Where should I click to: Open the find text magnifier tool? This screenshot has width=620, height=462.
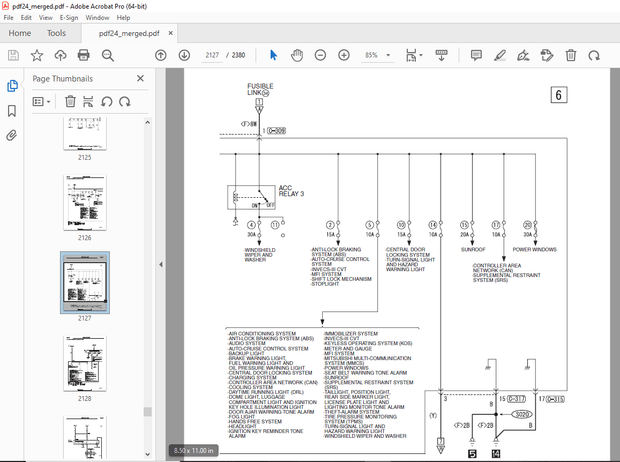pos(108,55)
